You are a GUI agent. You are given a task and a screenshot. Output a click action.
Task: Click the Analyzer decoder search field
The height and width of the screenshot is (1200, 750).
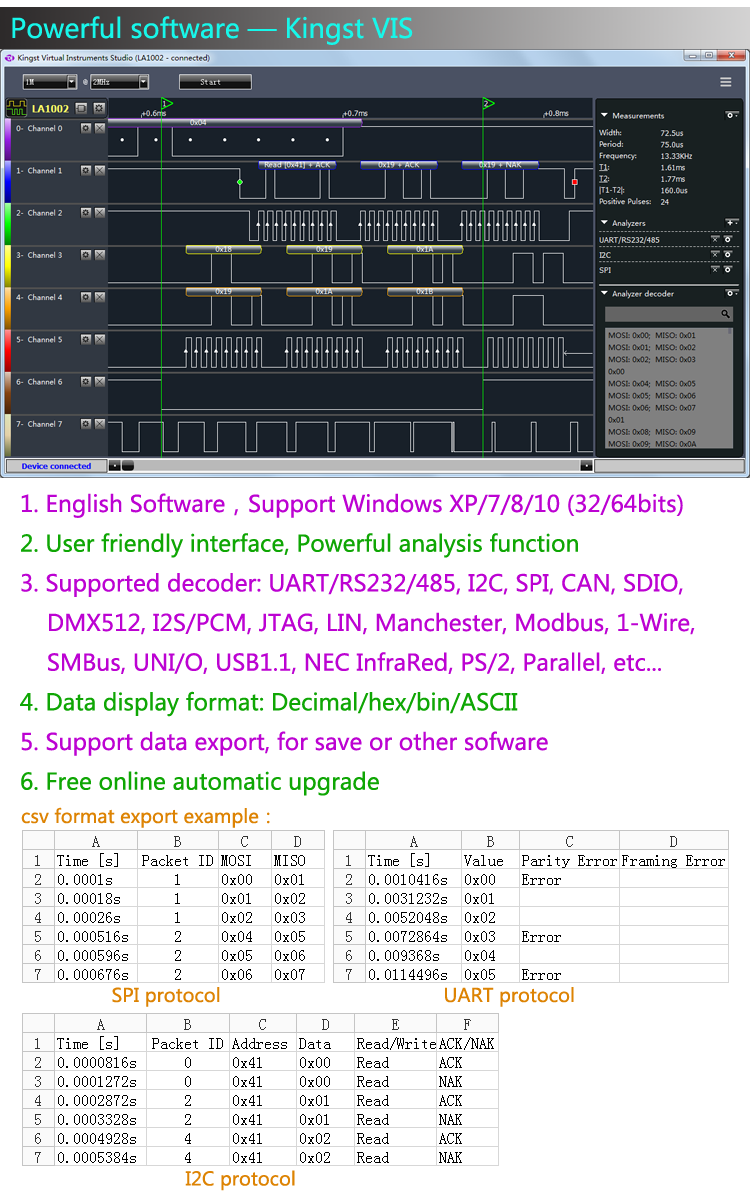pos(669,314)
